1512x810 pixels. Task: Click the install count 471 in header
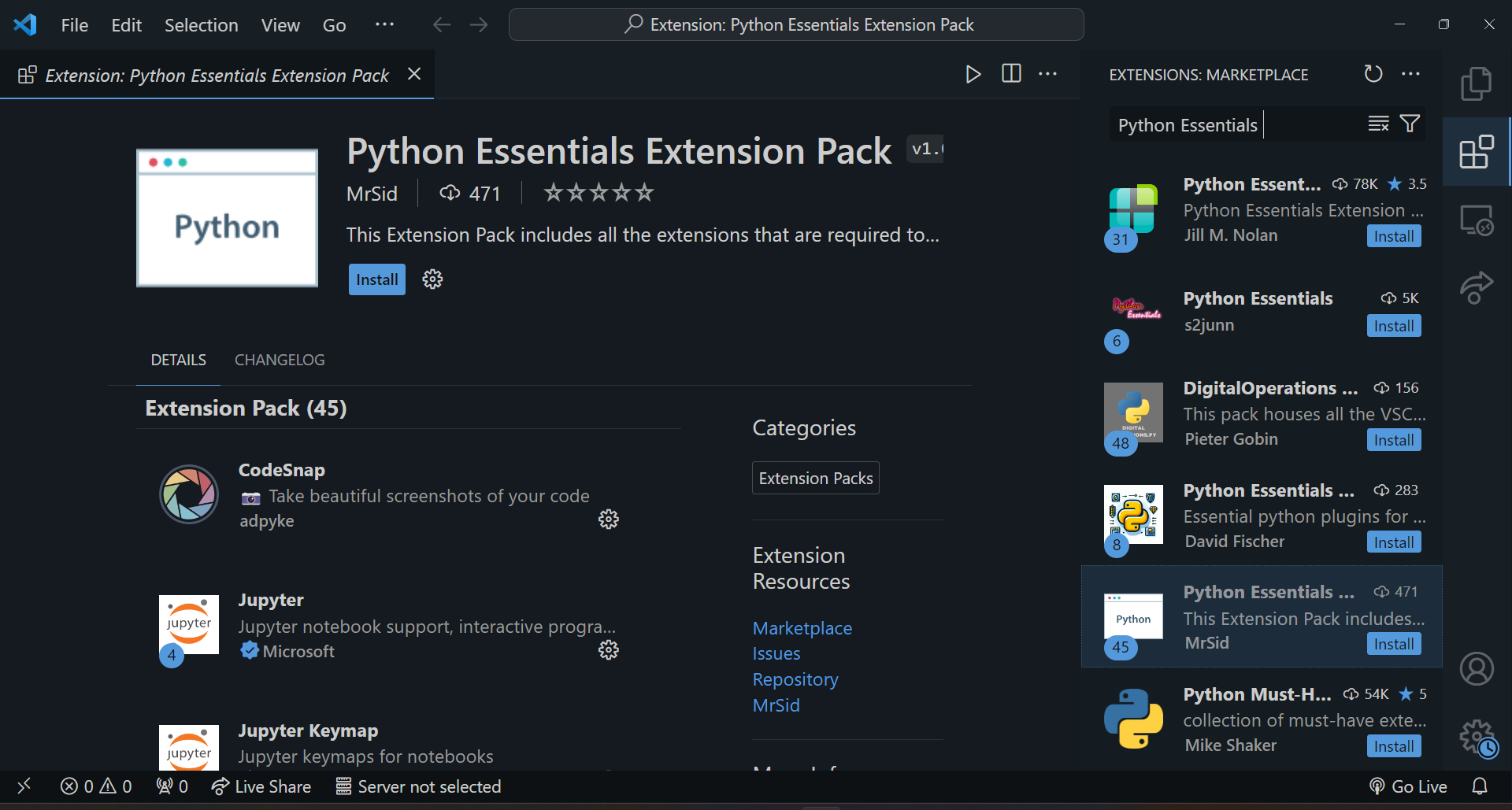[x=470, y=194]
